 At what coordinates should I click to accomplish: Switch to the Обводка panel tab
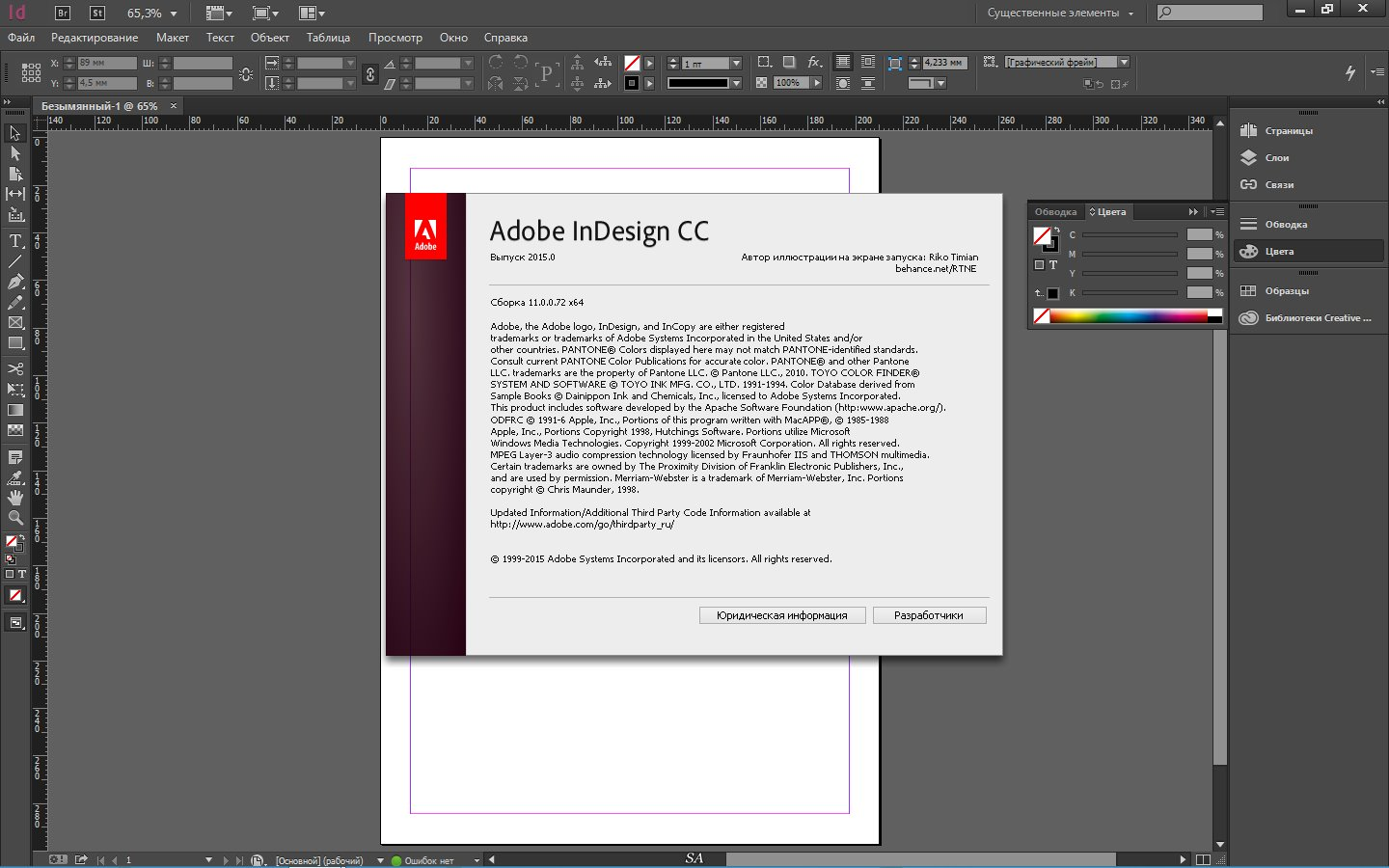tap(1055, 212)
